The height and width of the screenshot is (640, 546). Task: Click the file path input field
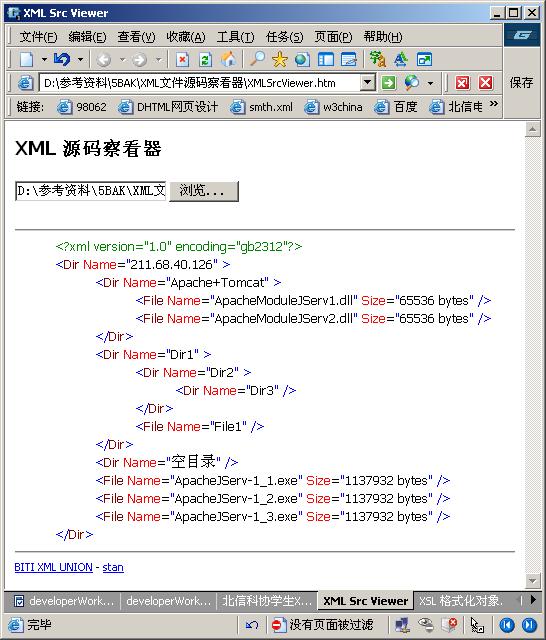coord(91,191)
